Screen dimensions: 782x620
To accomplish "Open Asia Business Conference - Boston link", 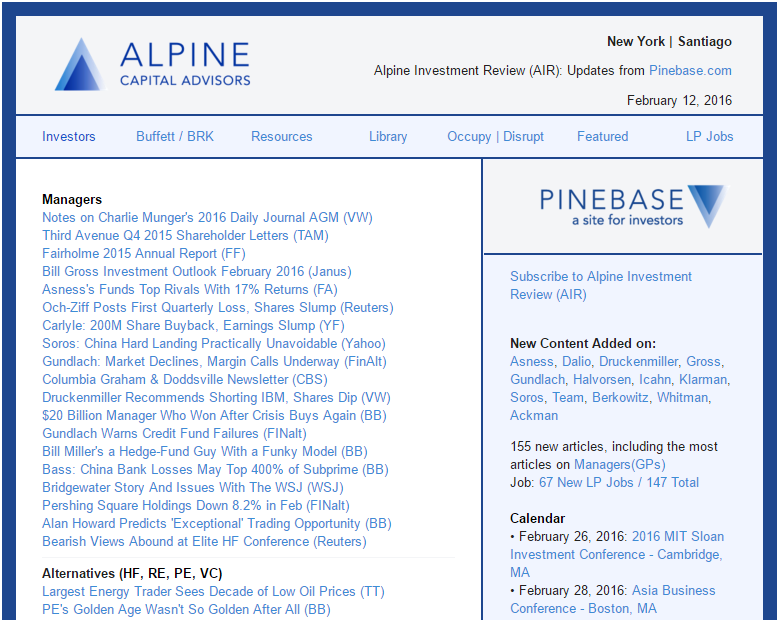I will click(612, 600).
